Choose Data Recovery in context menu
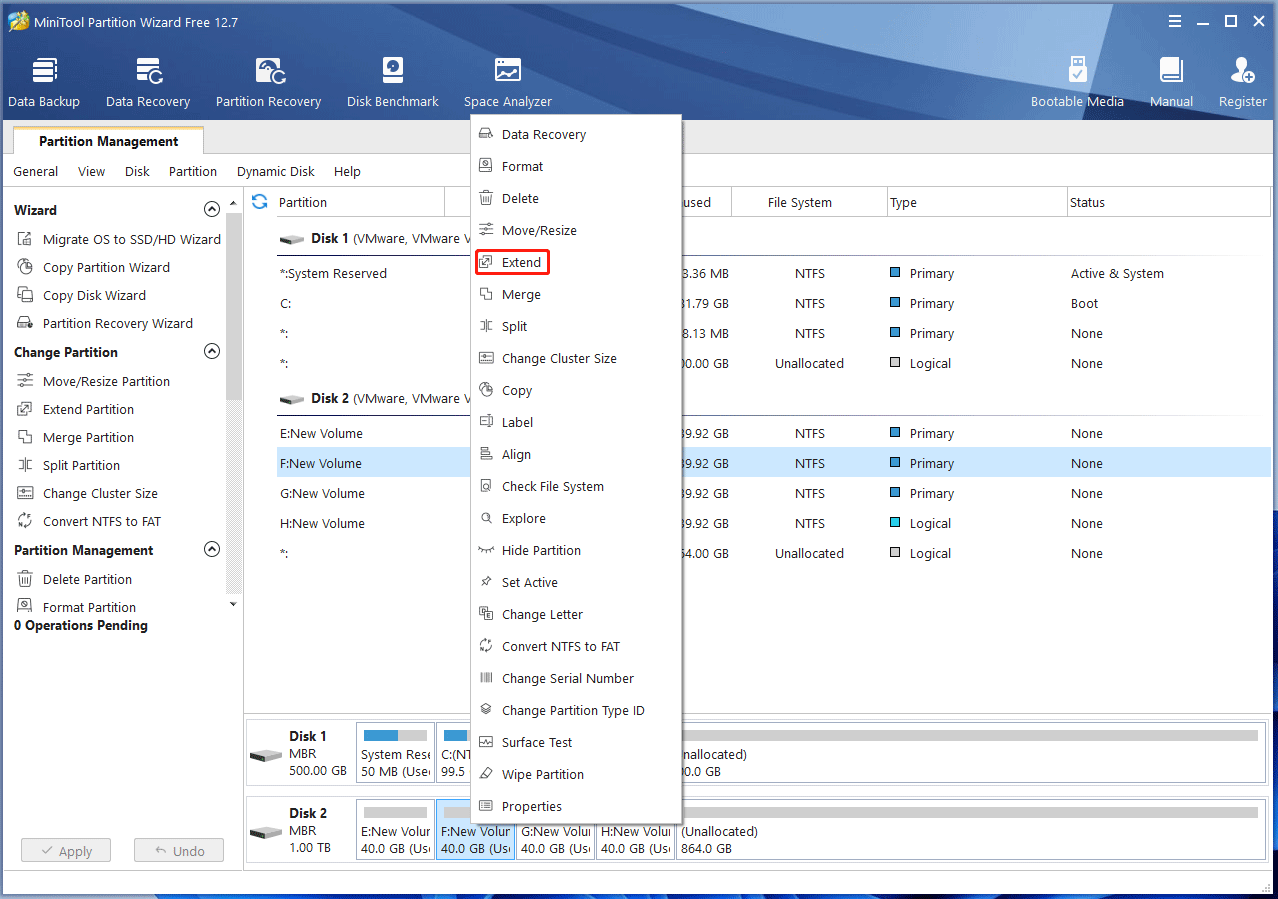 [x=576, y=134]
